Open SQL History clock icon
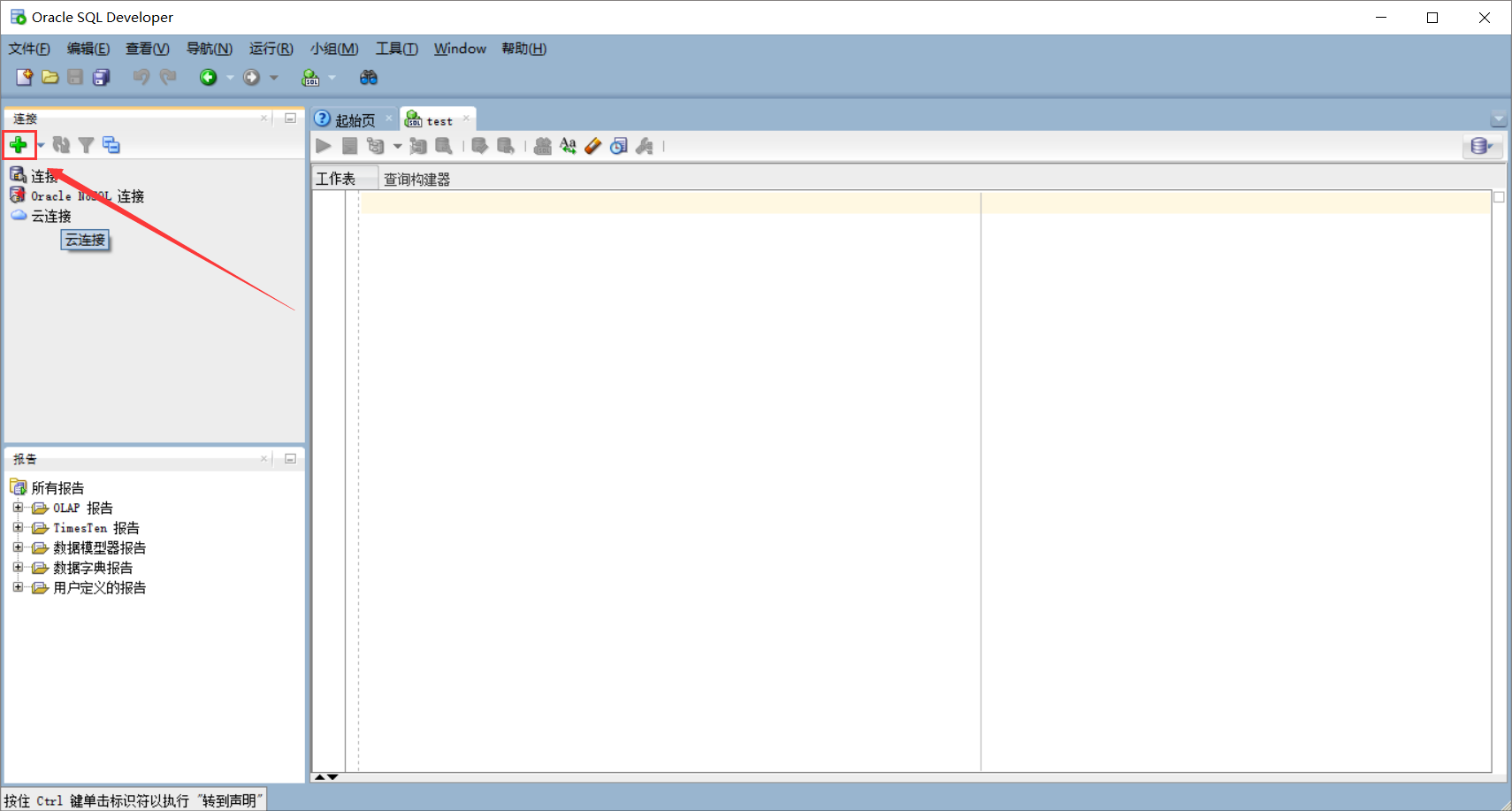1512x811 pixels. pyautogui.click(x=619, y=146)
